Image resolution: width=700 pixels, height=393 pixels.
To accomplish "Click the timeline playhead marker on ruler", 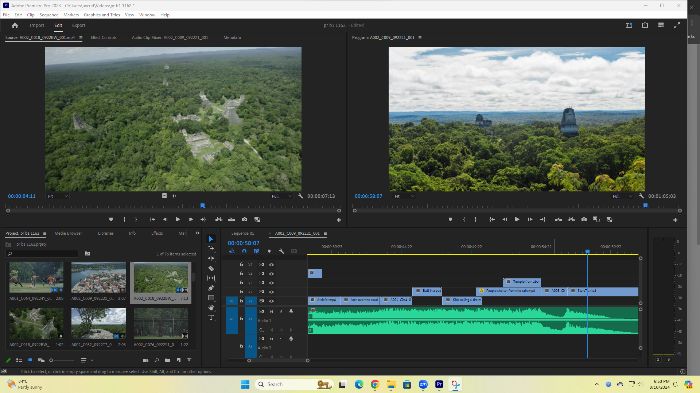I will pyautogui.click(x=588, y=251).
